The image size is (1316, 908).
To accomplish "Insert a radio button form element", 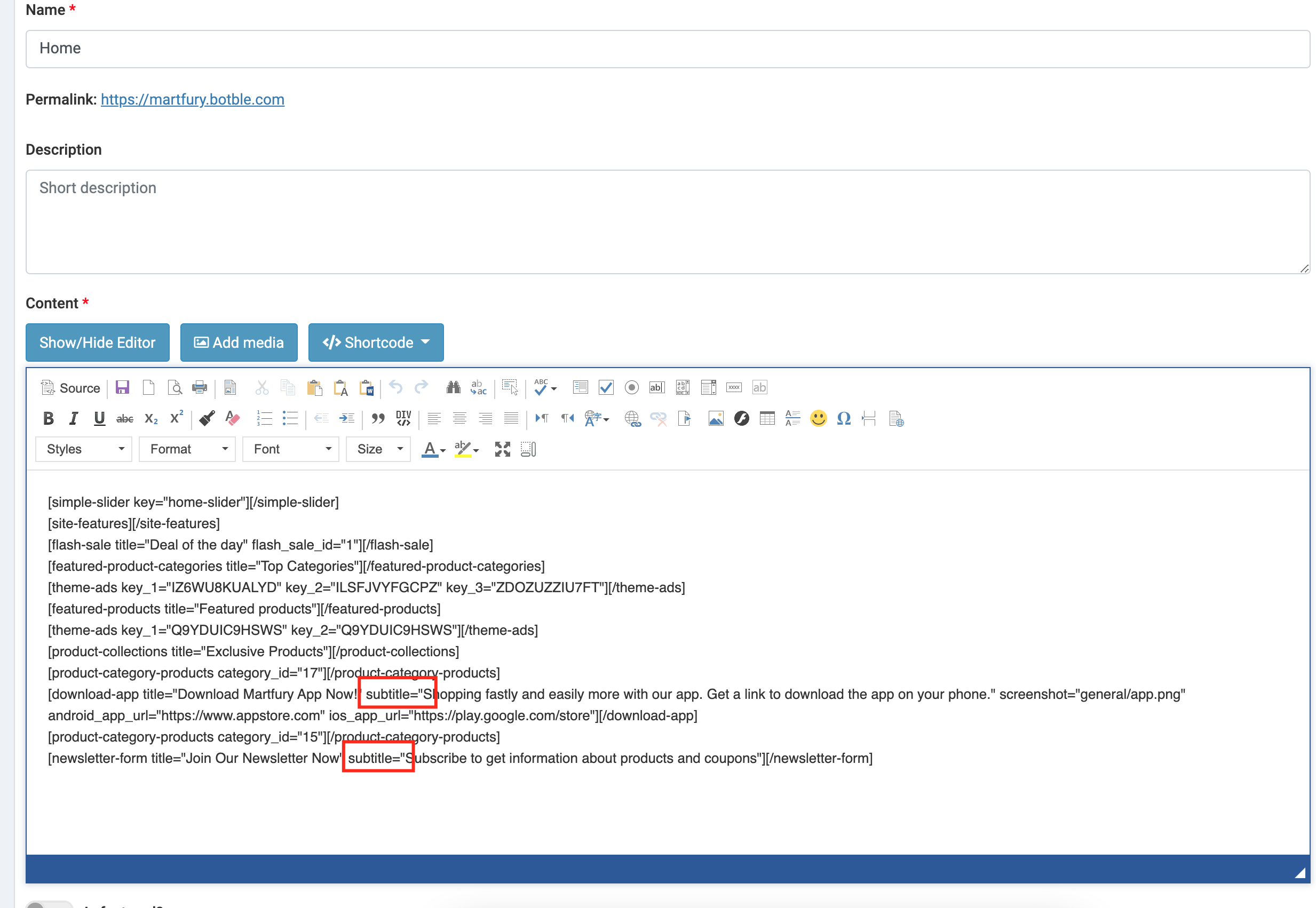I will (x=631, y=388).
